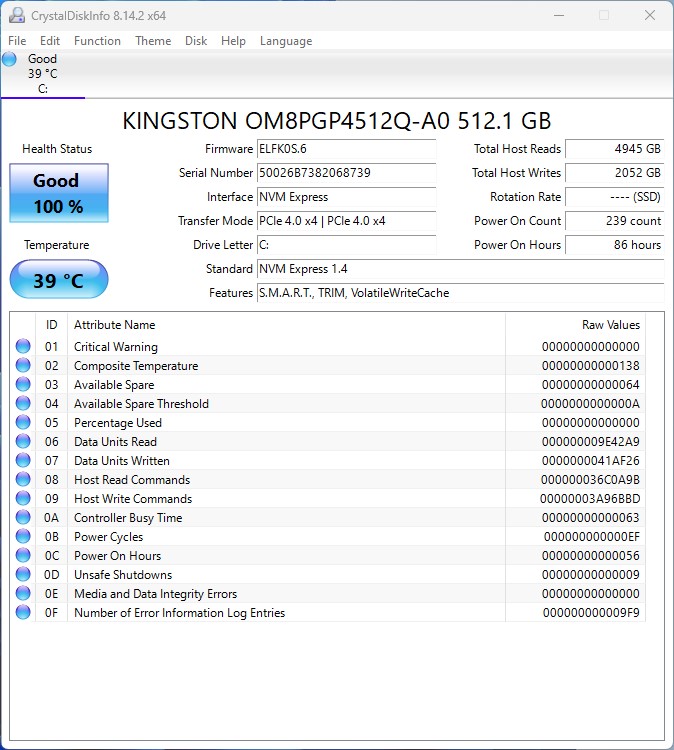
Task: Click the Features field S.M.A.R.T., TRIM
Action: [460, 293]
